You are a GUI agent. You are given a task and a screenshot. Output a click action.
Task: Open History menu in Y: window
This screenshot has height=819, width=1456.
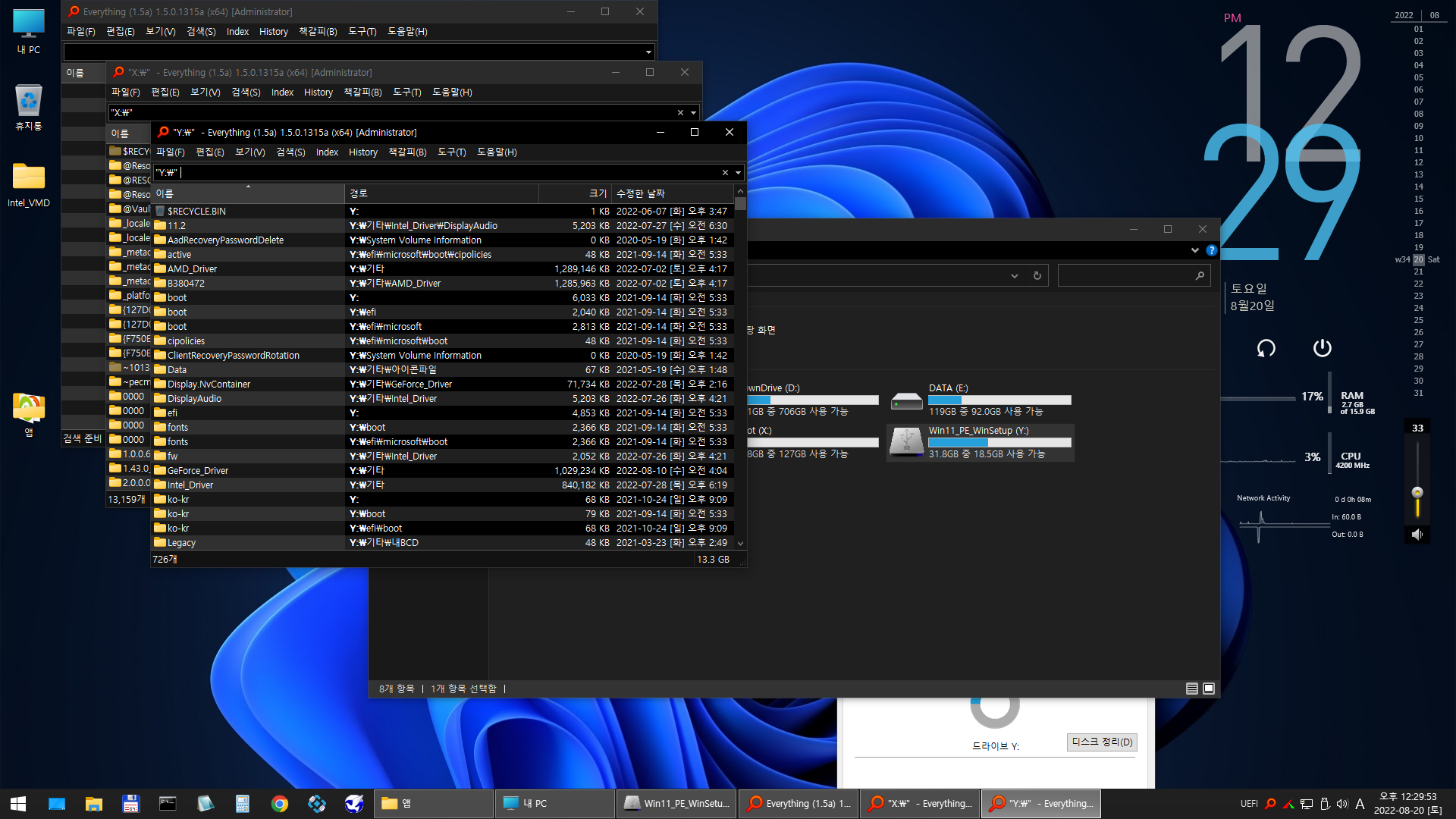362,152
